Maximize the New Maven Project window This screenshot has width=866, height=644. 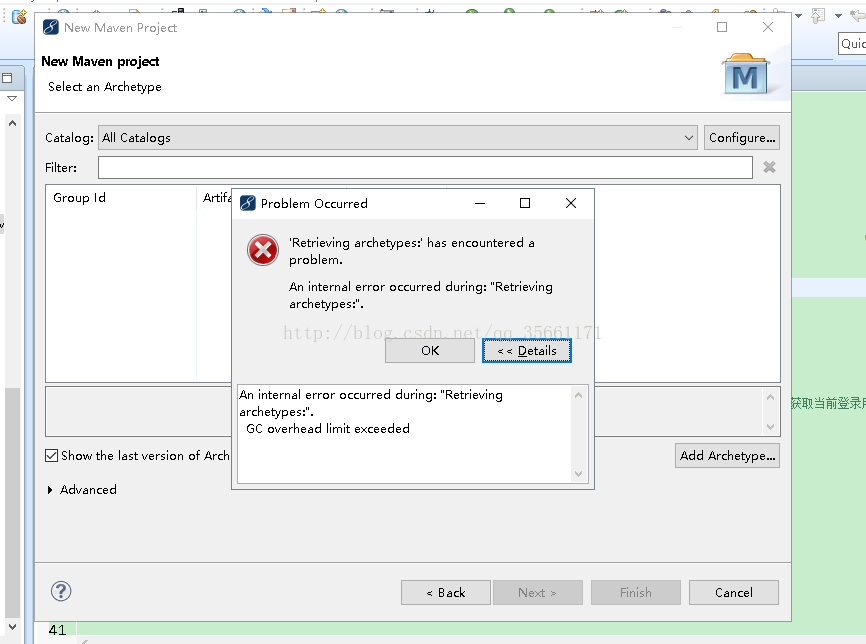(x=722, y=27)
